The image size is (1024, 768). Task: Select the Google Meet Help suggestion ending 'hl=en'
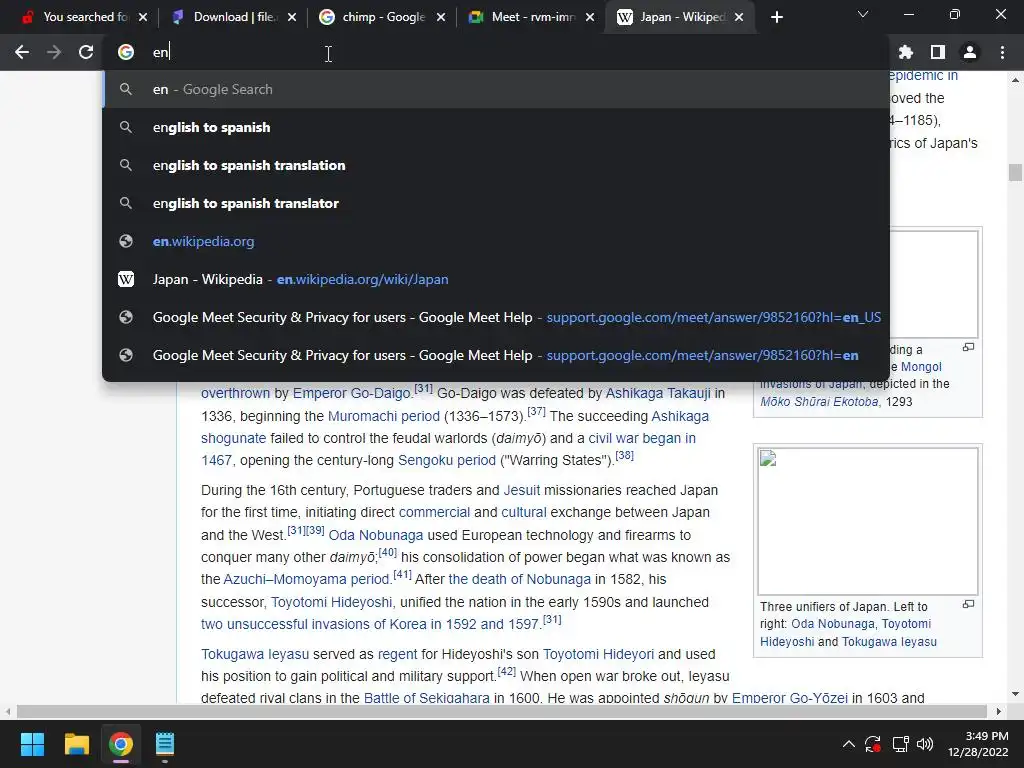coord(496,355)
